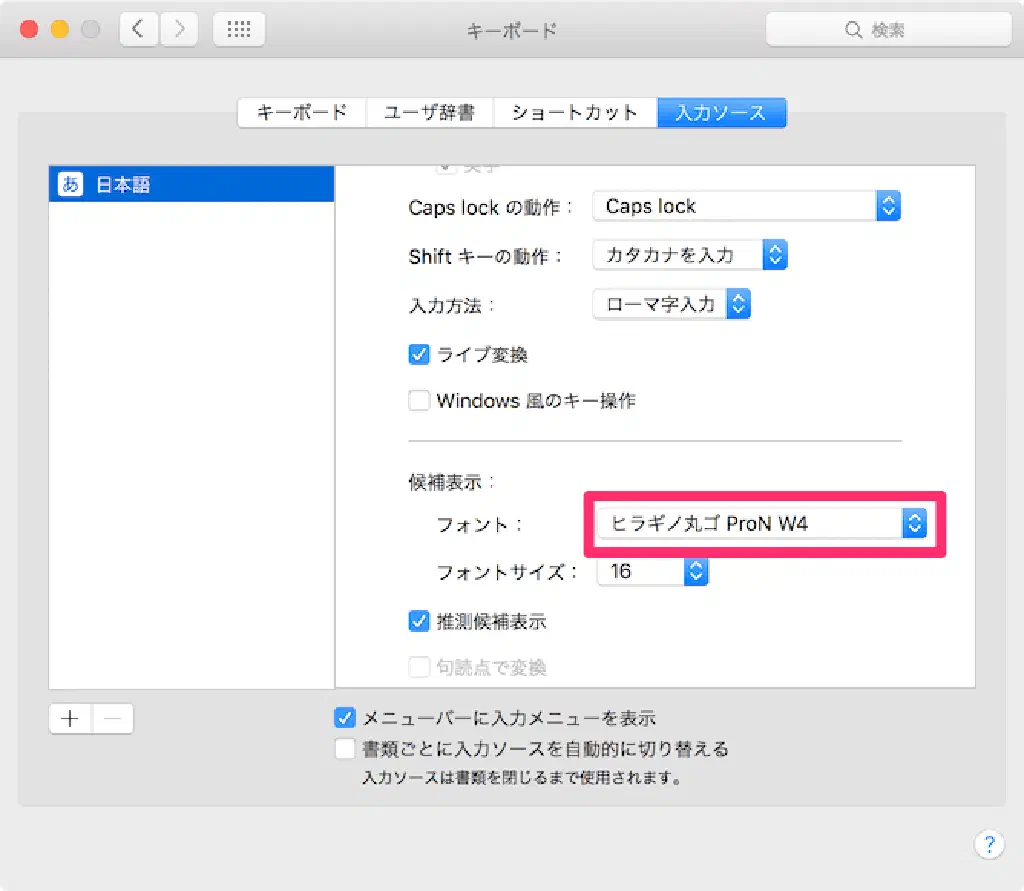Viewport: 1024px width, 891px height.
Task: Click the back navigation arrow
Action: pyautogui.click(x=138, y=30)
